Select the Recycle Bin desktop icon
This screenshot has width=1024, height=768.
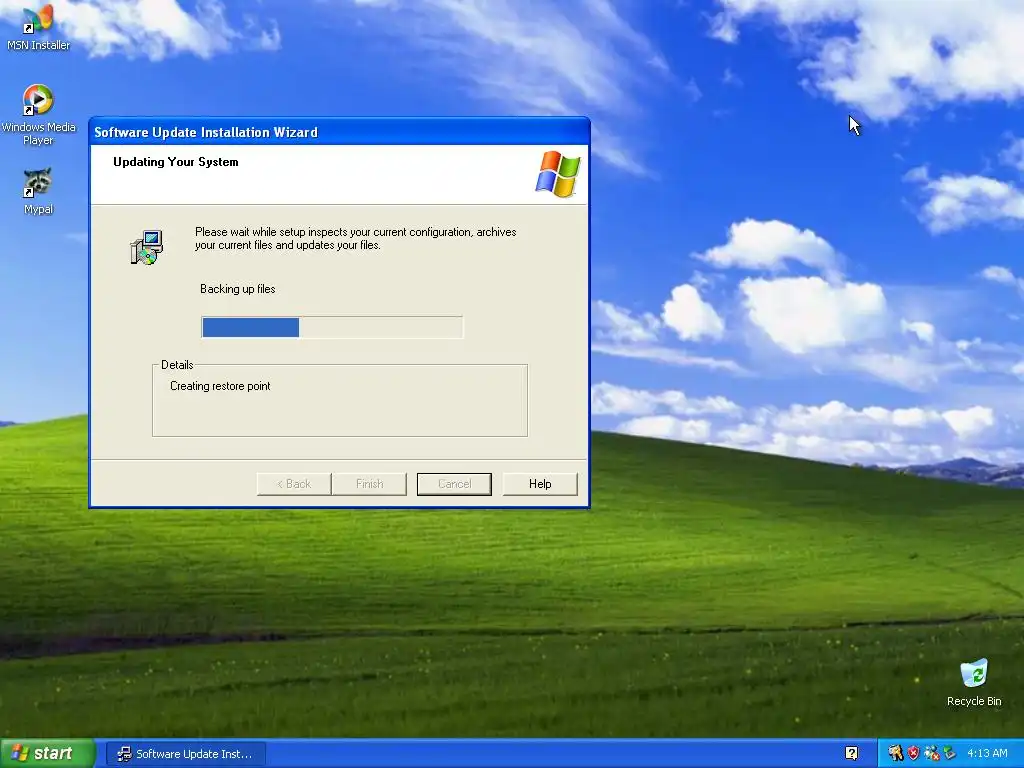coord(974,683)
